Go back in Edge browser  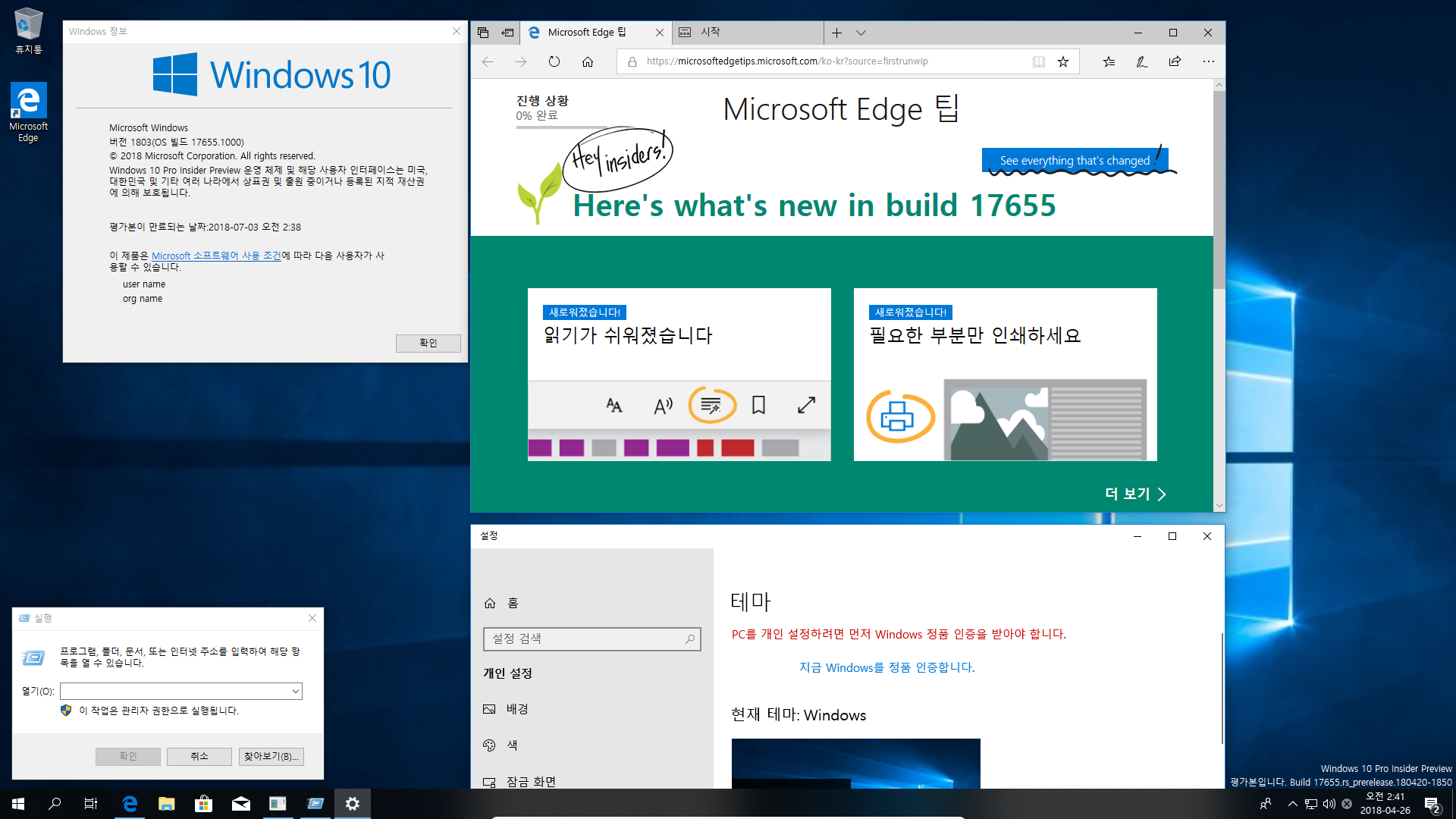[x=488, y=61]
